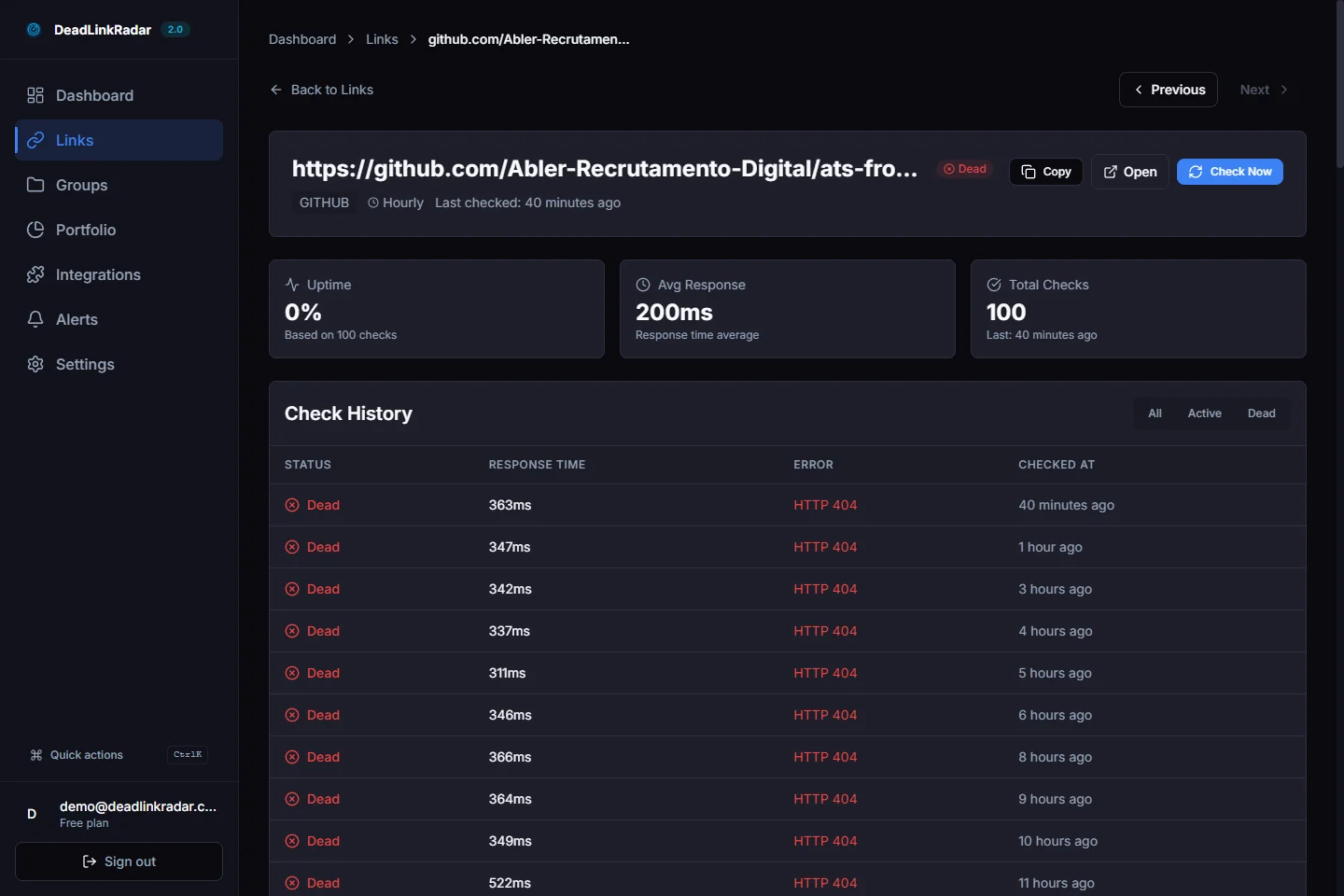
Task: Open the link in a new tab
Action: pyautogui.click(x=1129, y=172)
